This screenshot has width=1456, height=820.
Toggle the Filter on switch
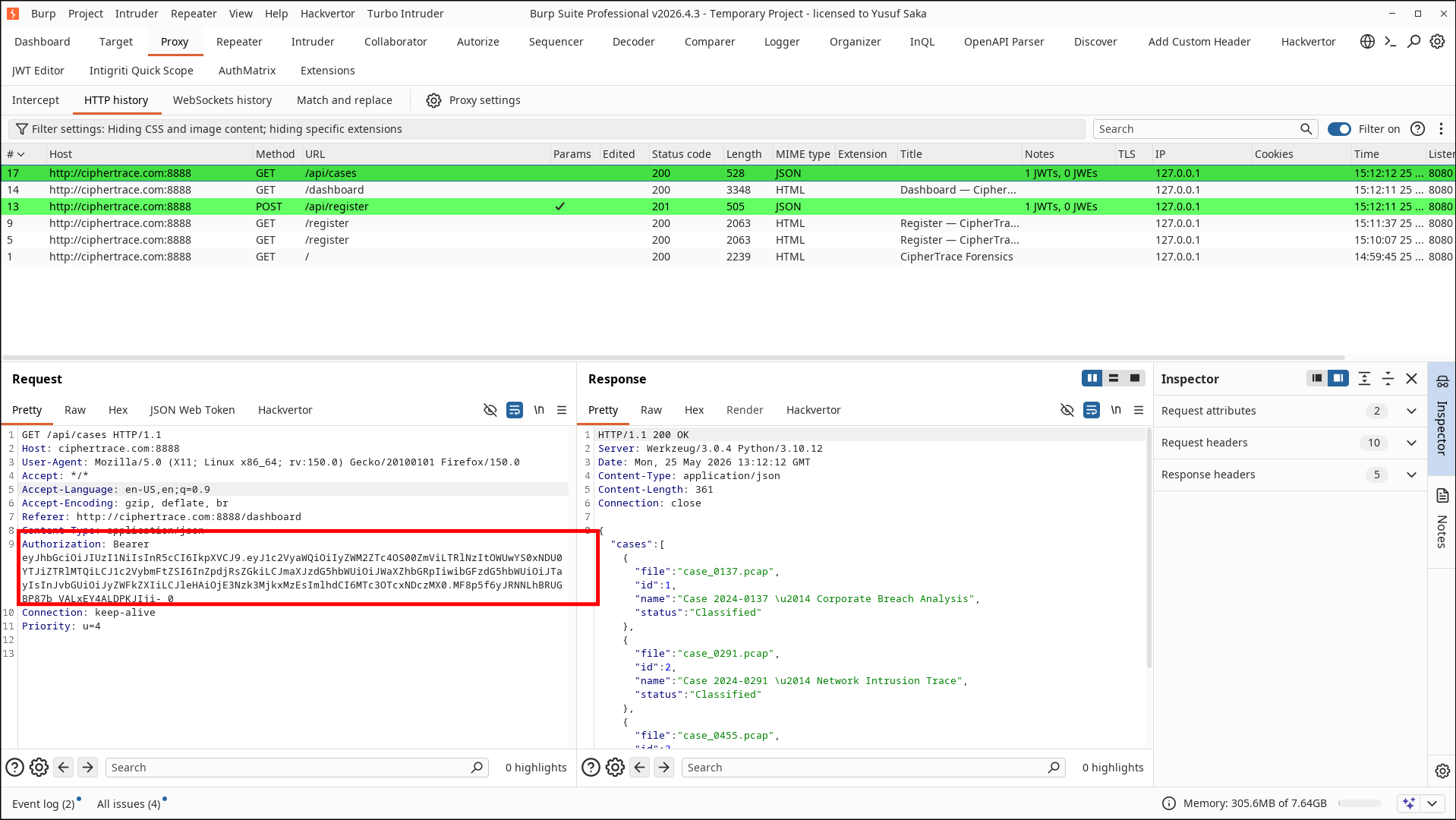point(1339,129)
